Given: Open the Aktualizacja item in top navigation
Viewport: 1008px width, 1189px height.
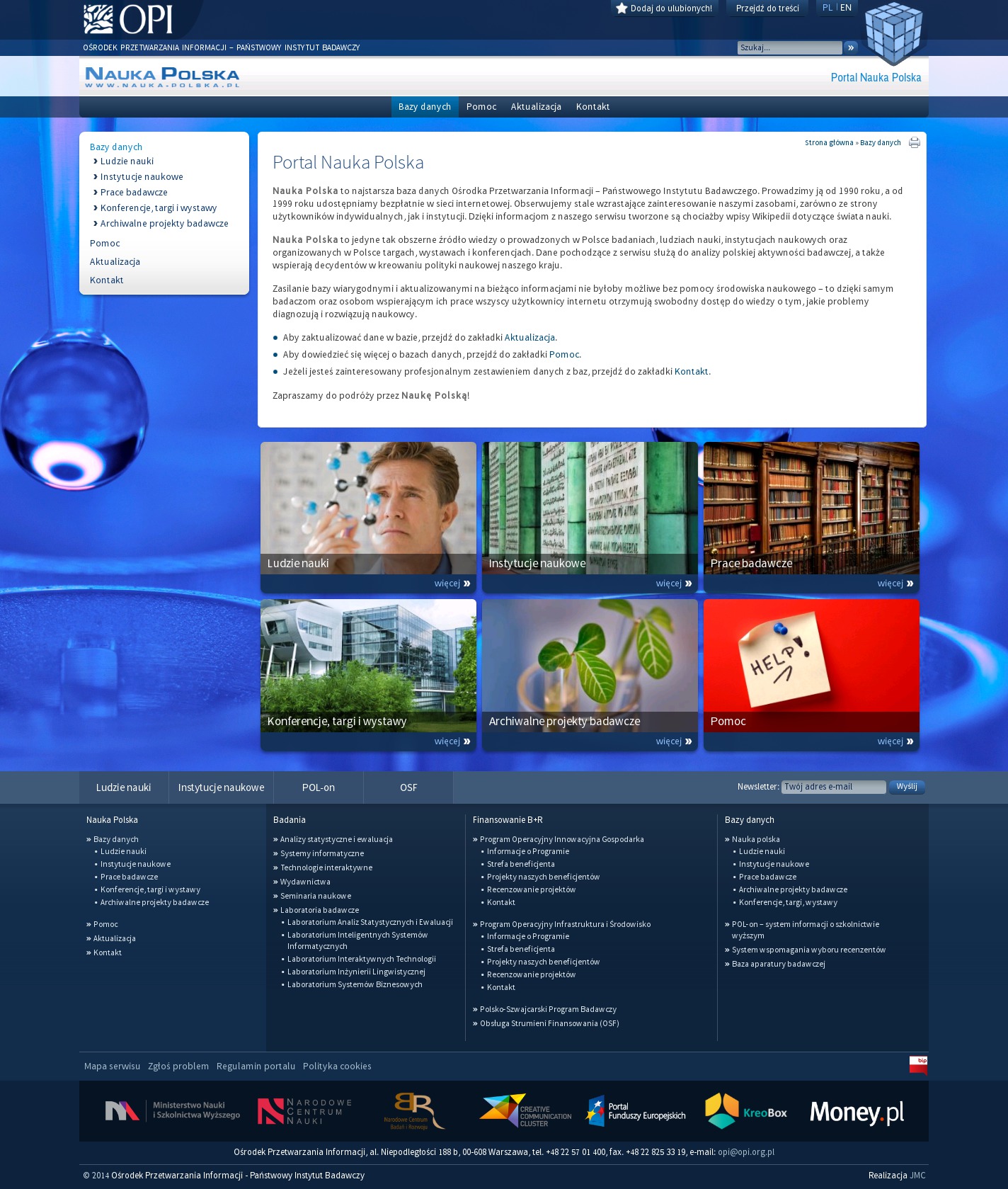Looking at the screenshot, I should coord(536,107).
